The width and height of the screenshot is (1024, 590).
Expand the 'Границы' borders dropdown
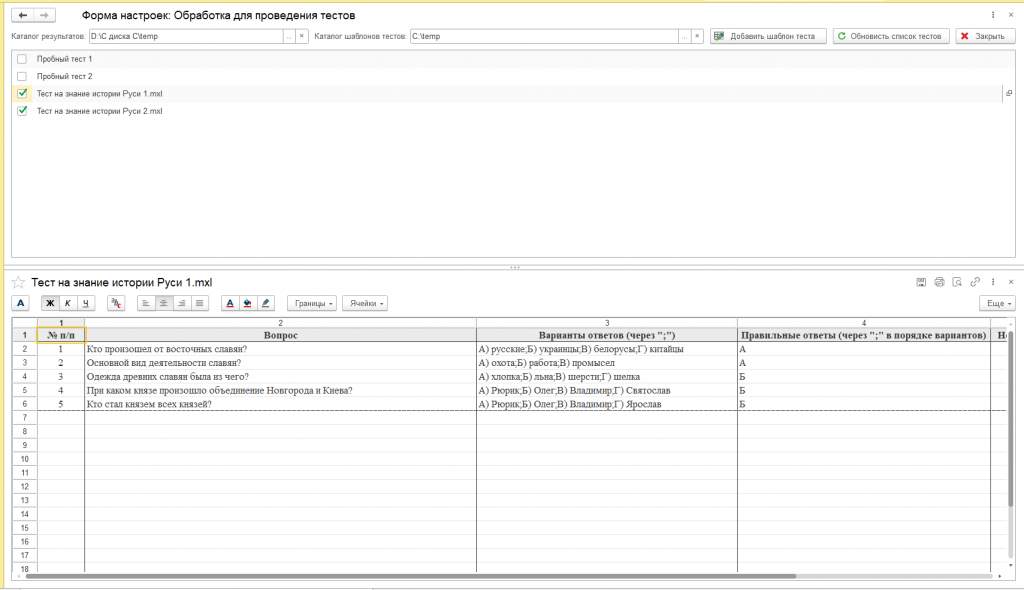(x=311, y=303)
